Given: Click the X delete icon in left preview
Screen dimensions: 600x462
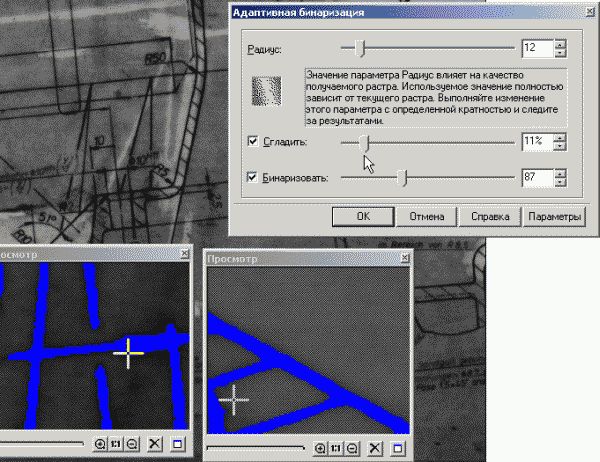Looking at the screenshot, I should tap(155, 444).
